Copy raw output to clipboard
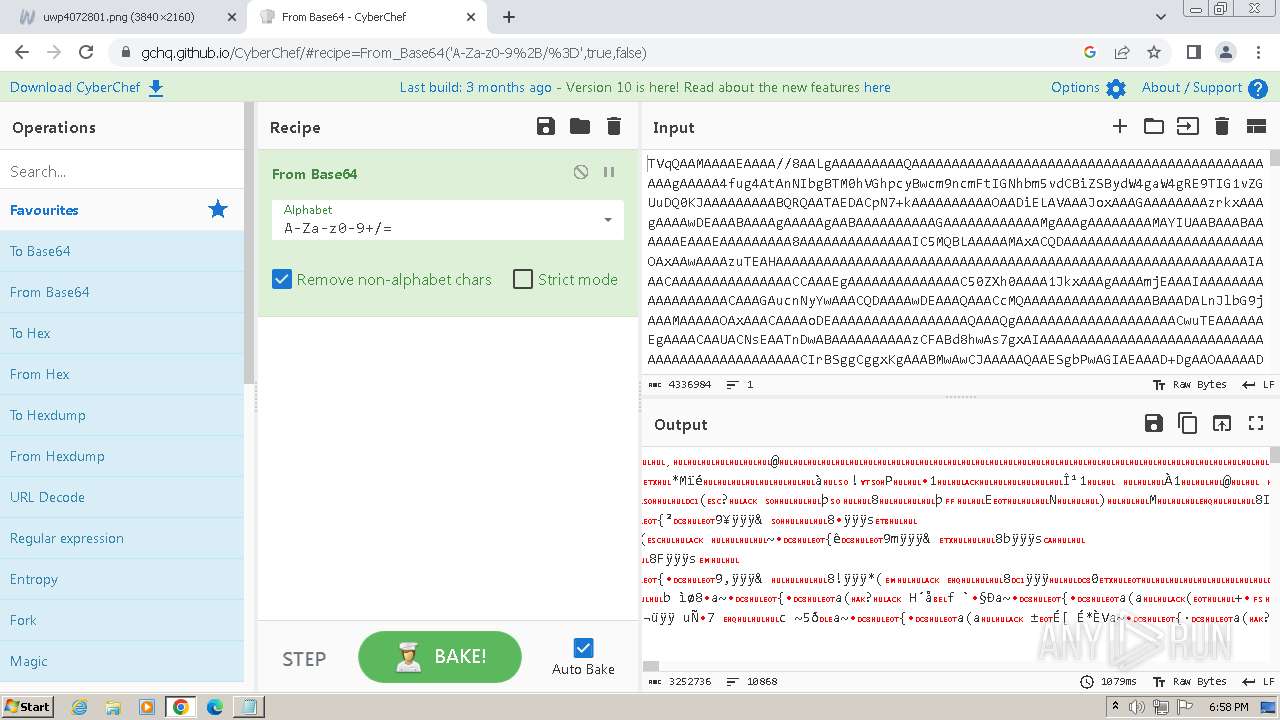Image resolution: width=1280 pixels, height=720 pixels. click(1188, 423)
